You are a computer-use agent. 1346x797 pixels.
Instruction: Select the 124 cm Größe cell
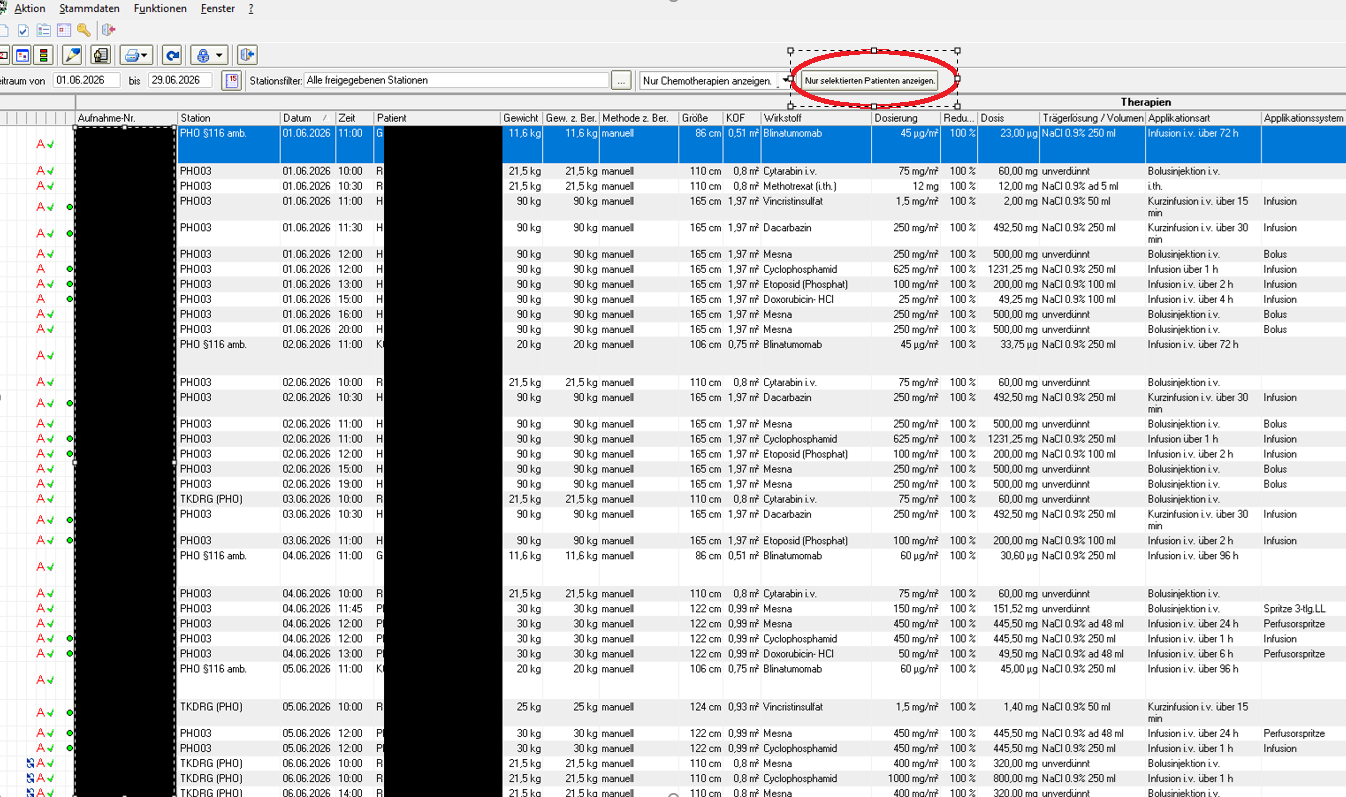coord(701,713)
